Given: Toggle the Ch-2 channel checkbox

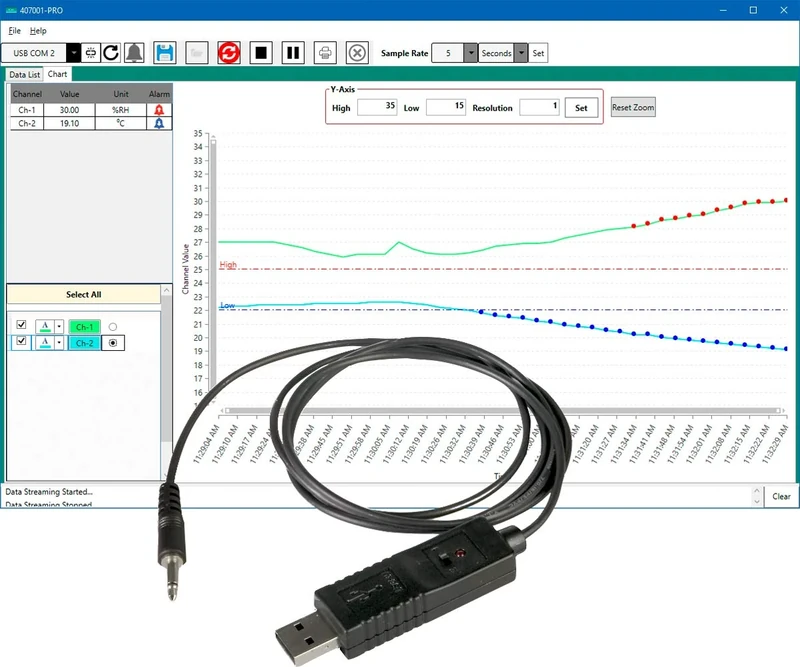Looking at the screenshot, I should (22, 342).
